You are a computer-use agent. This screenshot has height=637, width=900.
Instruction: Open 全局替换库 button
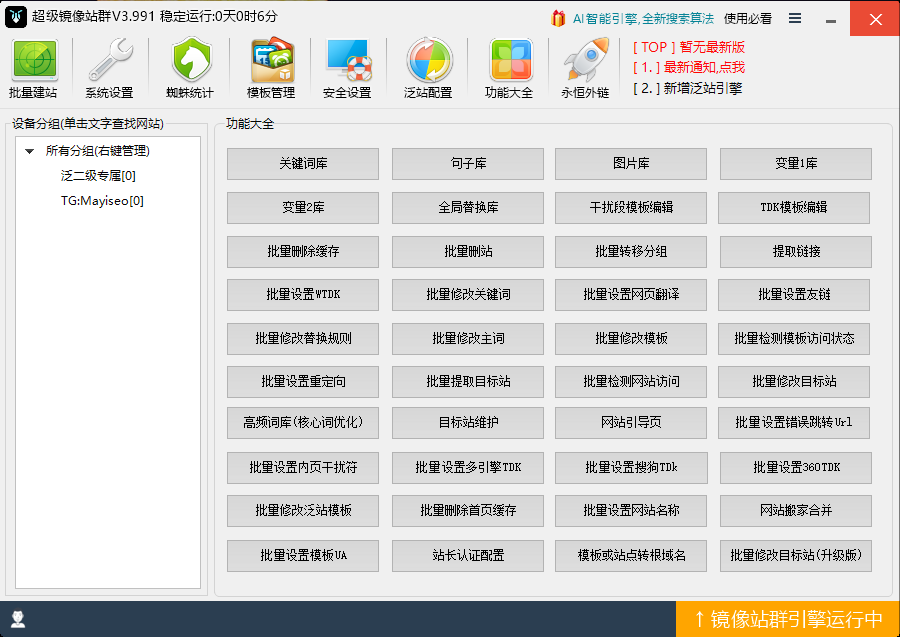coord(468,208)
